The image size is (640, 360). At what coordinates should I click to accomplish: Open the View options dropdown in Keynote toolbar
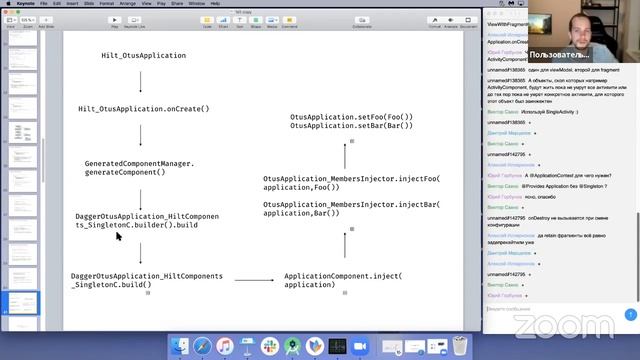[x=11, y=20]
